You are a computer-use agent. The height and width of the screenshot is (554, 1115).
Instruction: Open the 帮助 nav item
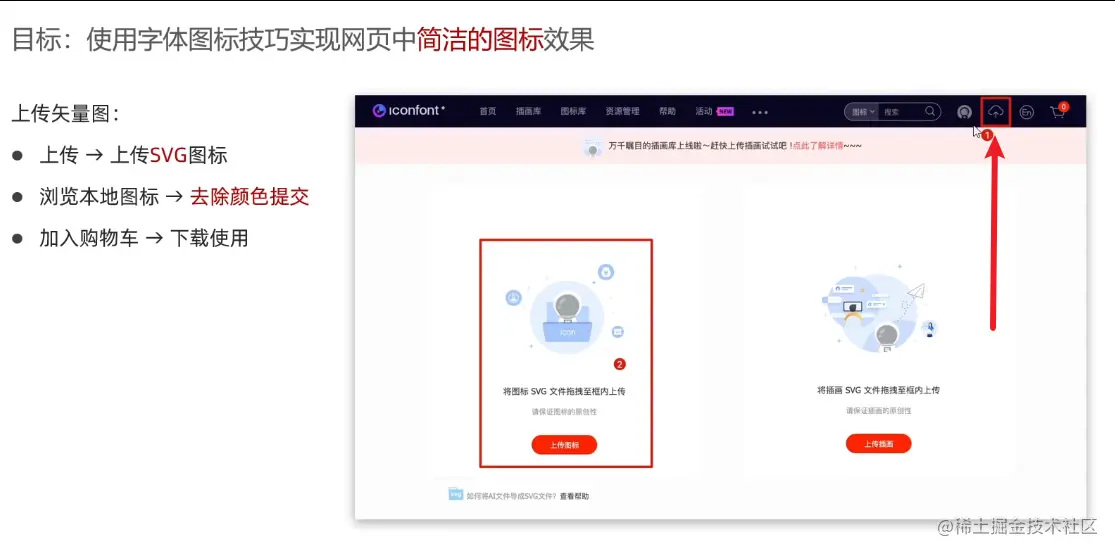click(667, 112)
